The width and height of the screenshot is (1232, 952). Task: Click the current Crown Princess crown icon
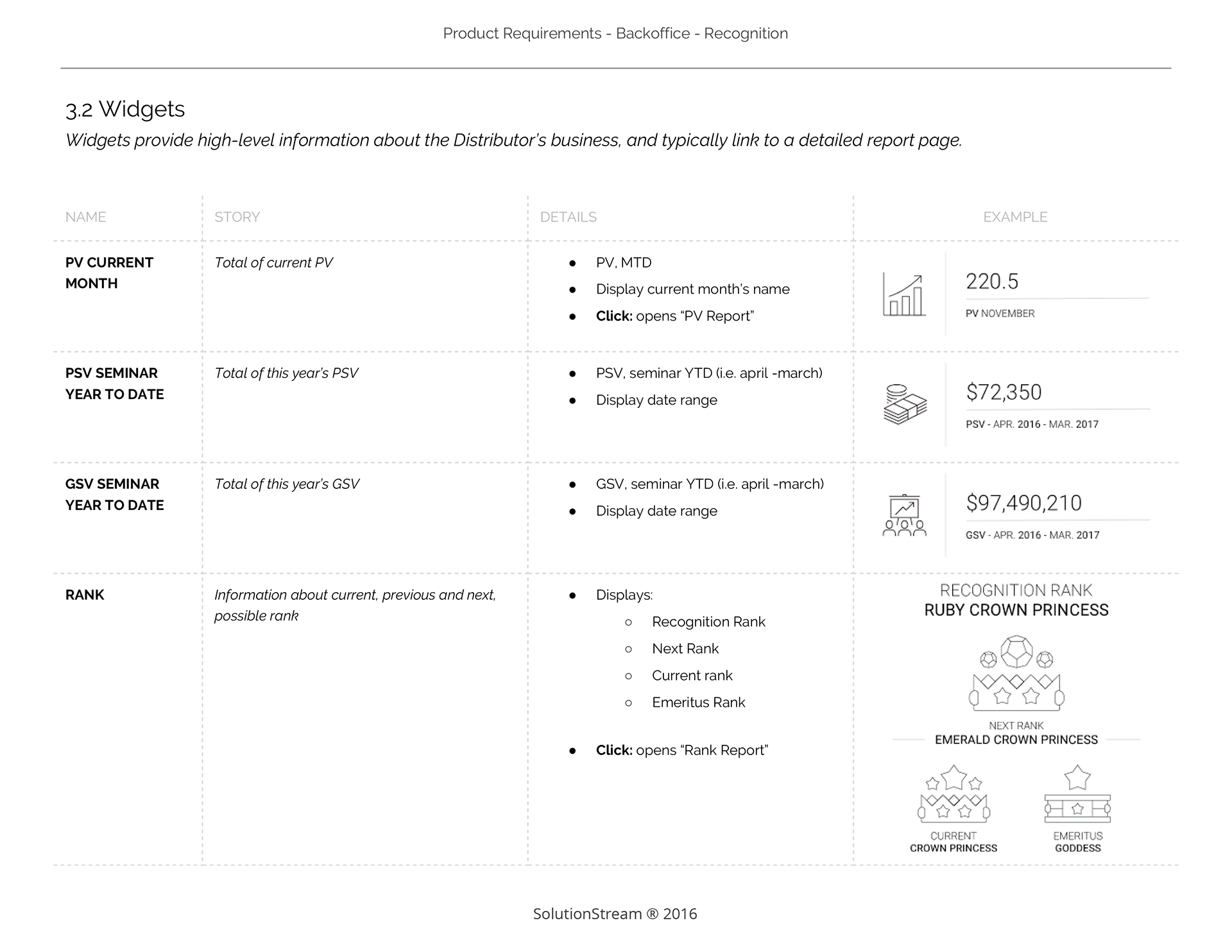(954, 794)
